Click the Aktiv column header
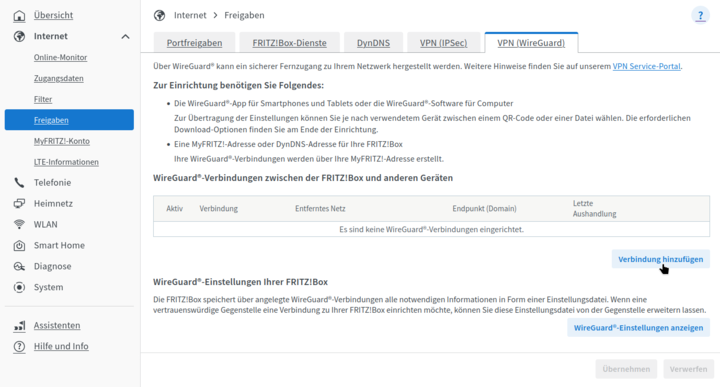Image resolution: width=720 pixels, height=387 pixels. point(174,208)
